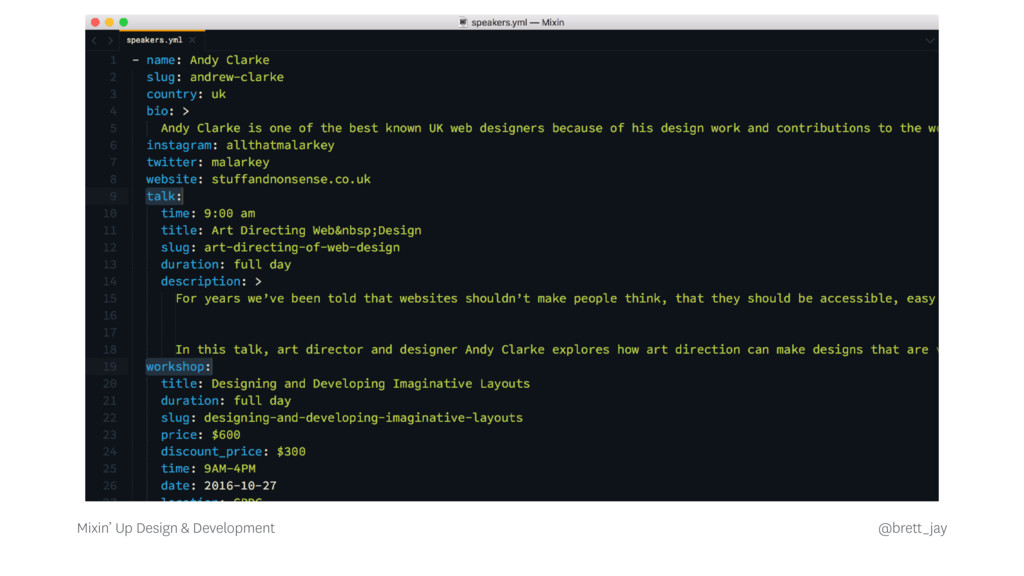Click the 'description' key on line 14
Image resolution: width=1024 pixels, height=576 pixels.
pos(200,281)
